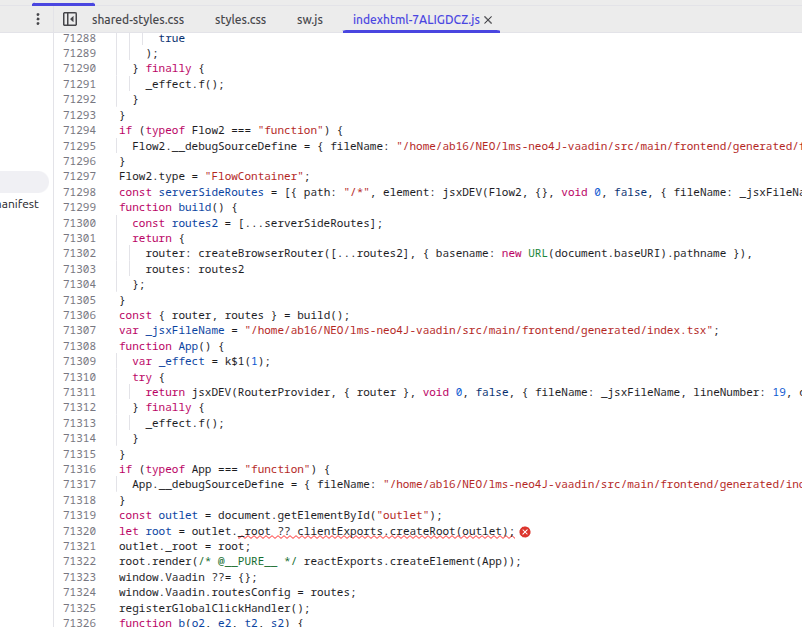This screenshot has width=802, height=627.
Task: Click line number 71308 in the gutter
Action: pyautogui.click(x=79, y=346)
